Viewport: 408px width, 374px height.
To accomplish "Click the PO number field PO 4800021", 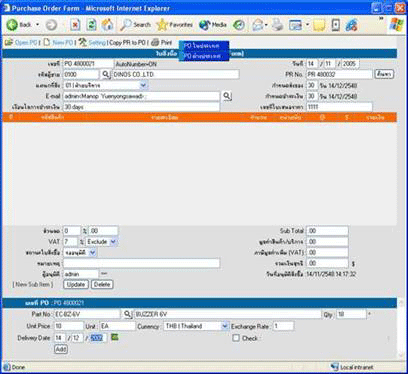I will click(x=88, y=64).
